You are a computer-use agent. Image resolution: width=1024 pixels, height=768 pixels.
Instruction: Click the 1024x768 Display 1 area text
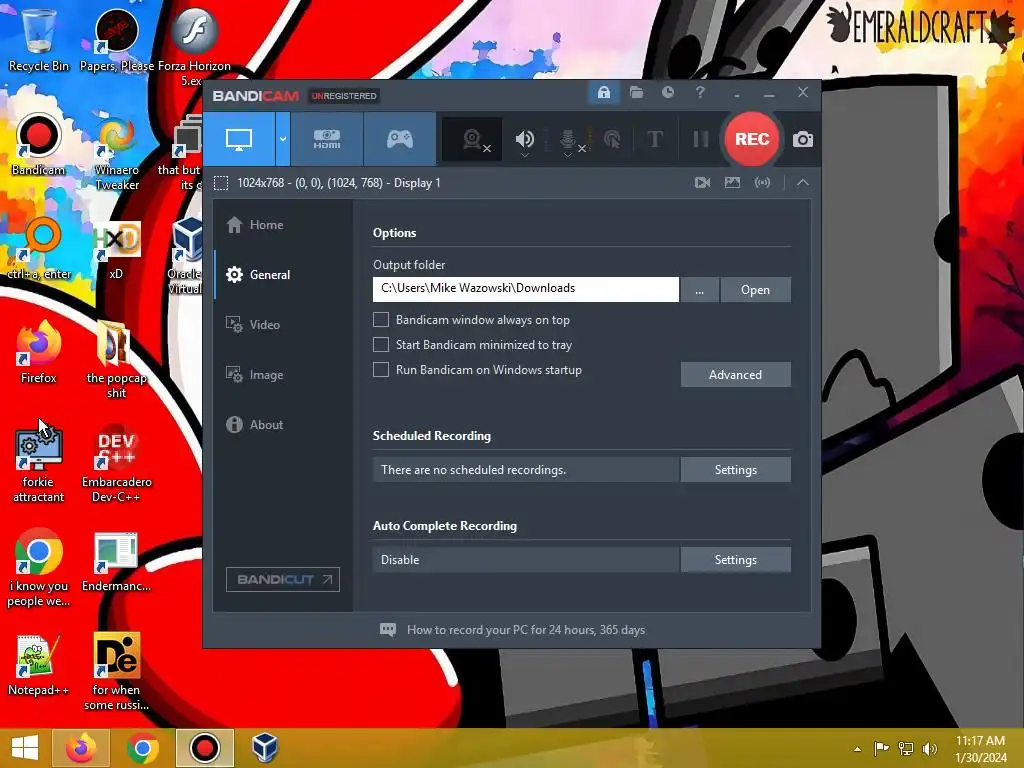pos(338,183)
